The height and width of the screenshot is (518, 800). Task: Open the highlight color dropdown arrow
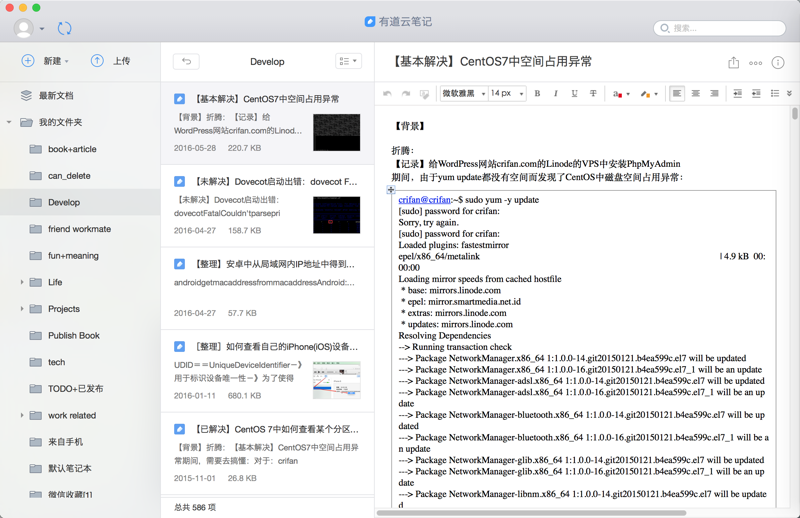click(656, 94)
